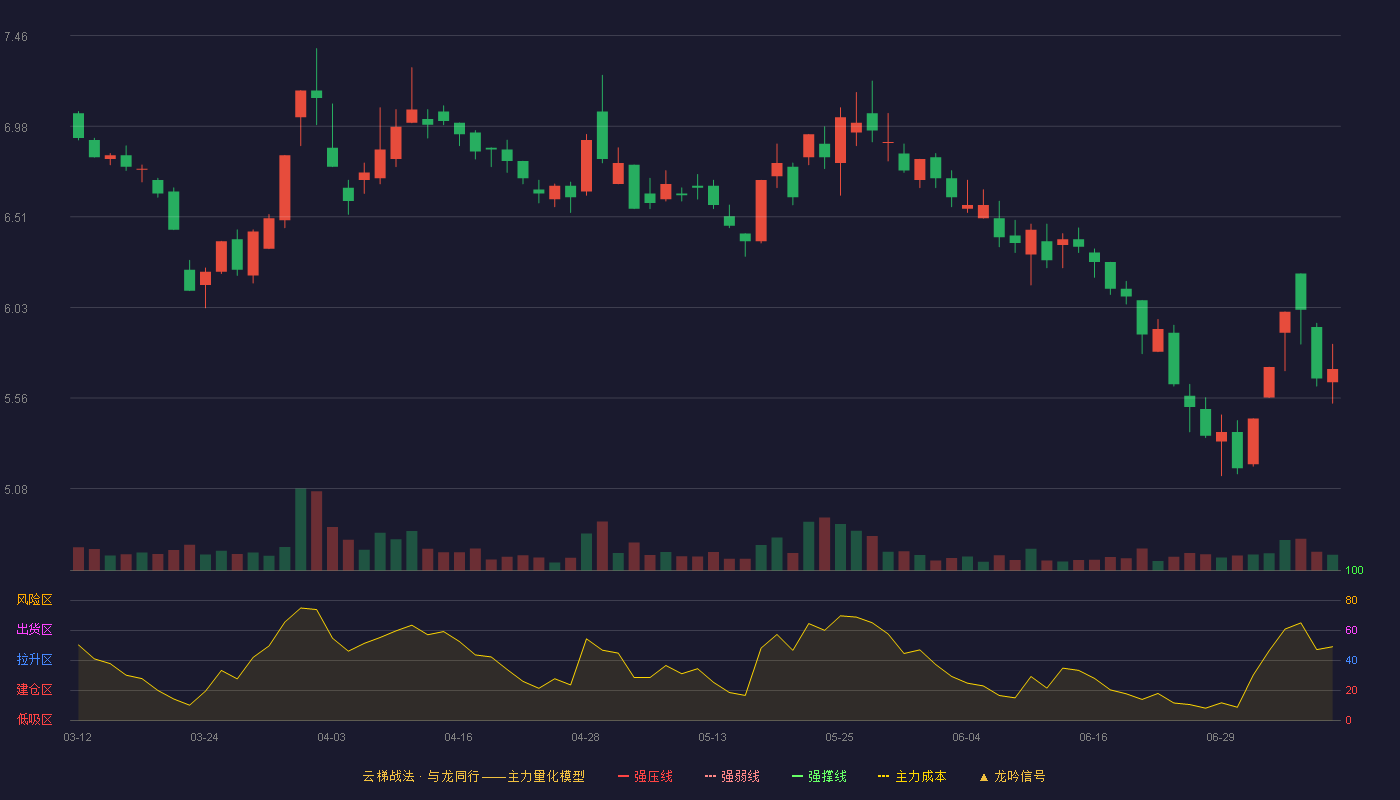Click the 6.98 price axis label
This screenshot has width=1400, height=800.
pyautogui.click(x=16, y=128)
